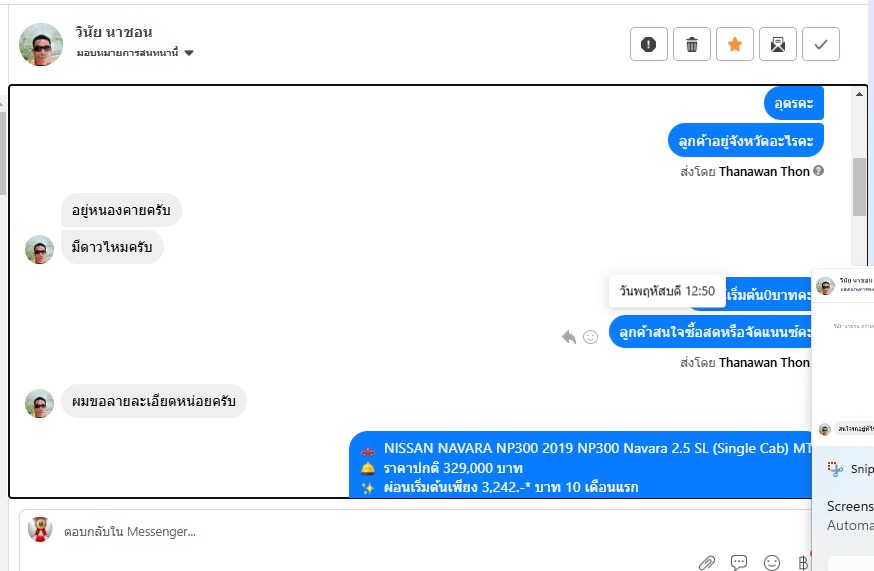The height and width of the screenshot is (571, 874).
Task: Click help question mark next to Thanawan Thon
Action: [818, 171]
